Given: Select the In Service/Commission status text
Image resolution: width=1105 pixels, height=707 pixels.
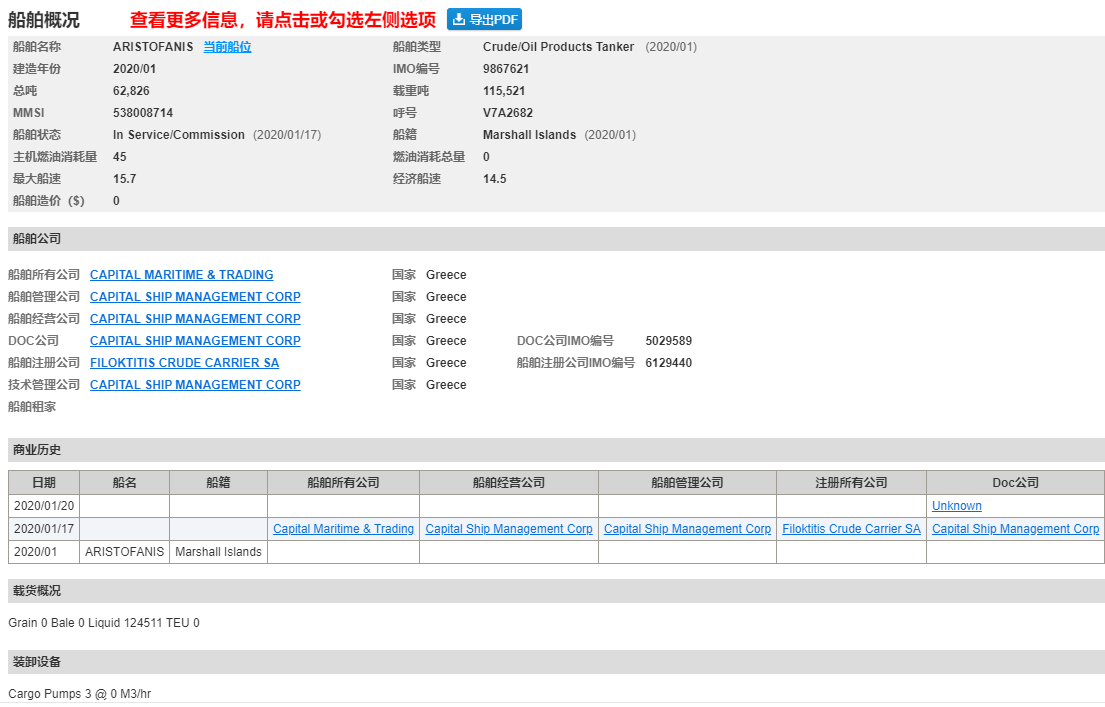Looking at the screenshot, I should click(179, 135).
